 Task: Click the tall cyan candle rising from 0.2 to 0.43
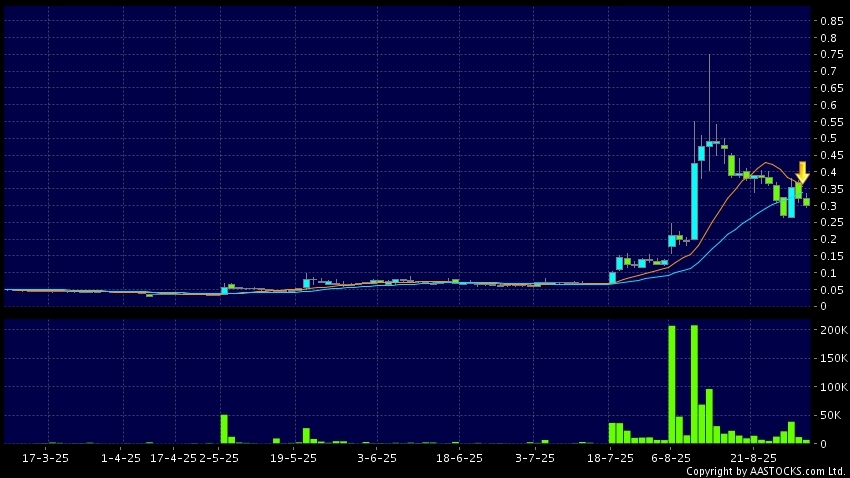point(694,201)
